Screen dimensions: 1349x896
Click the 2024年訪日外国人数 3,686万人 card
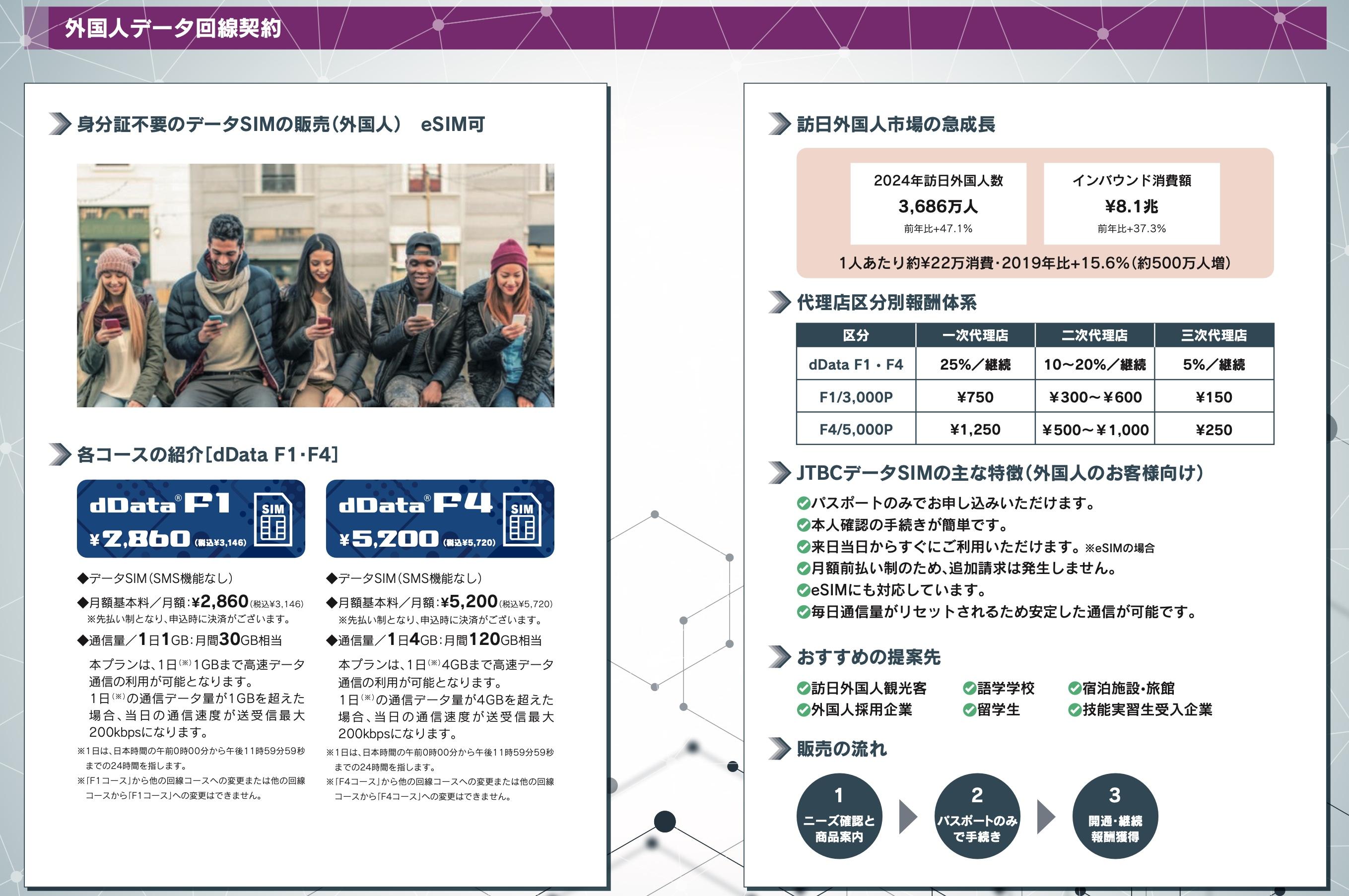click(x=939, y=203)
